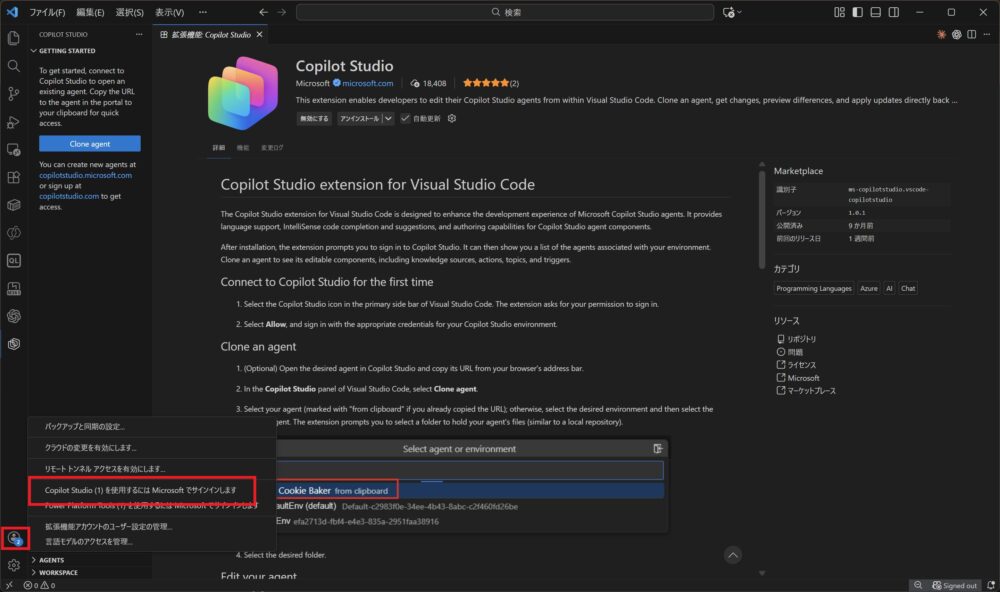Collapse the Getting Started section
The height and width of the screenshot is (592, 1000).
coord(33,50)
